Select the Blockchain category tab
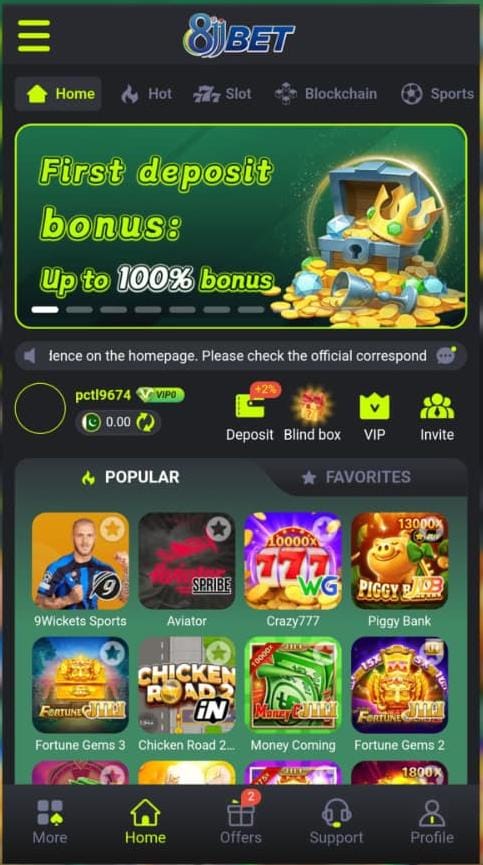This screenshot has width=483, height=865. pyautogui.click(x=326, y=94)
